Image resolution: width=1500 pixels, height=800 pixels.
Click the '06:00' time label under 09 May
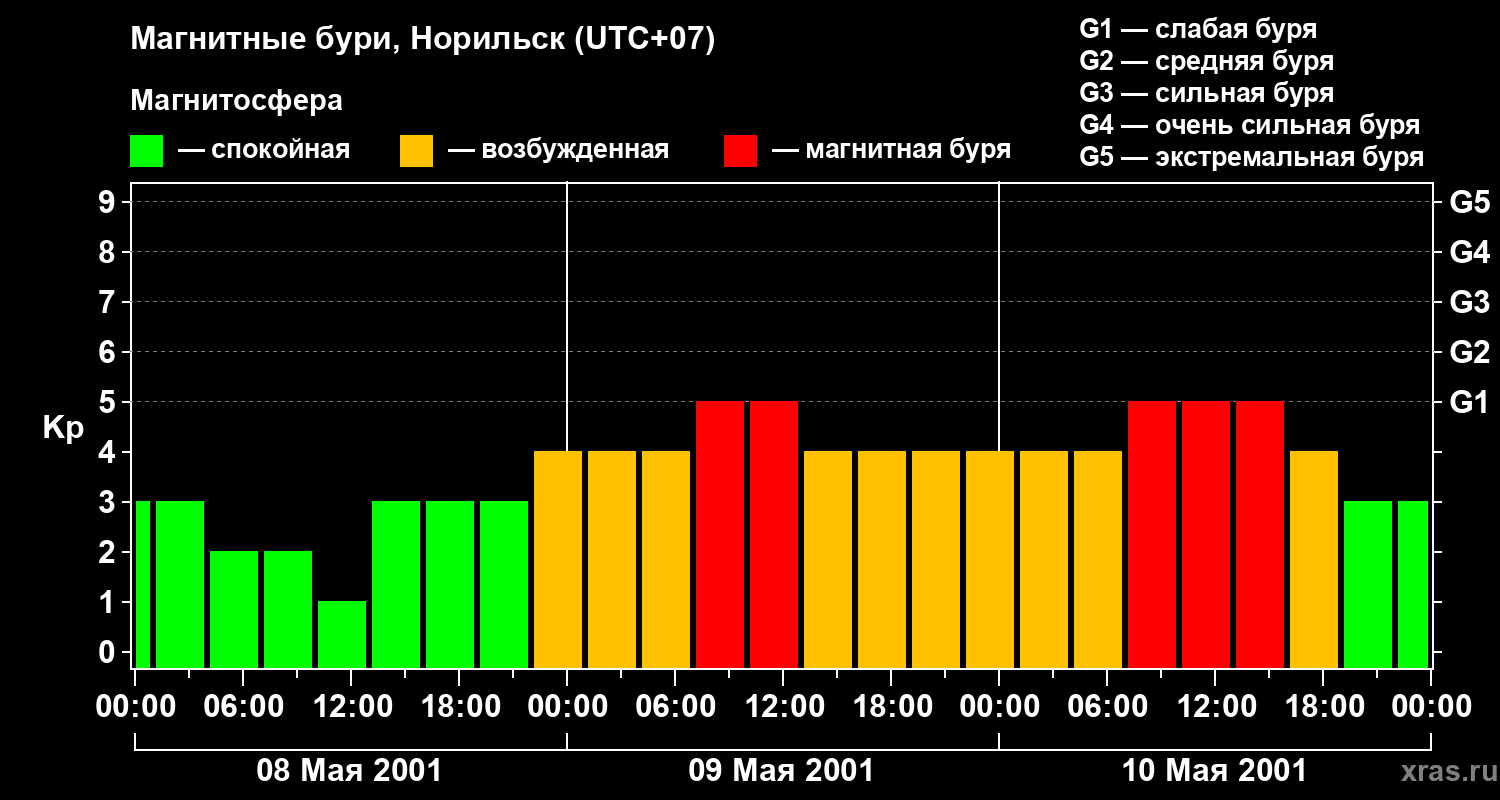tap(675, 707)
